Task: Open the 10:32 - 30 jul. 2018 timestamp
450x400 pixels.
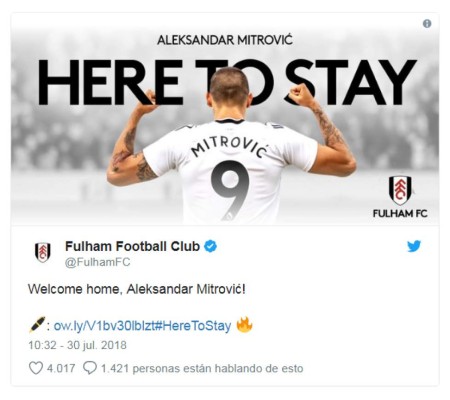Action: (x=77, y=345)
